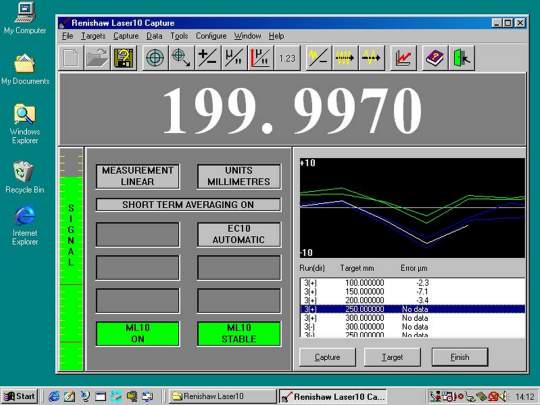Open the Configure menu
Image resolution: width=540 pixels, height=405 pixels.
coord(211,36)
